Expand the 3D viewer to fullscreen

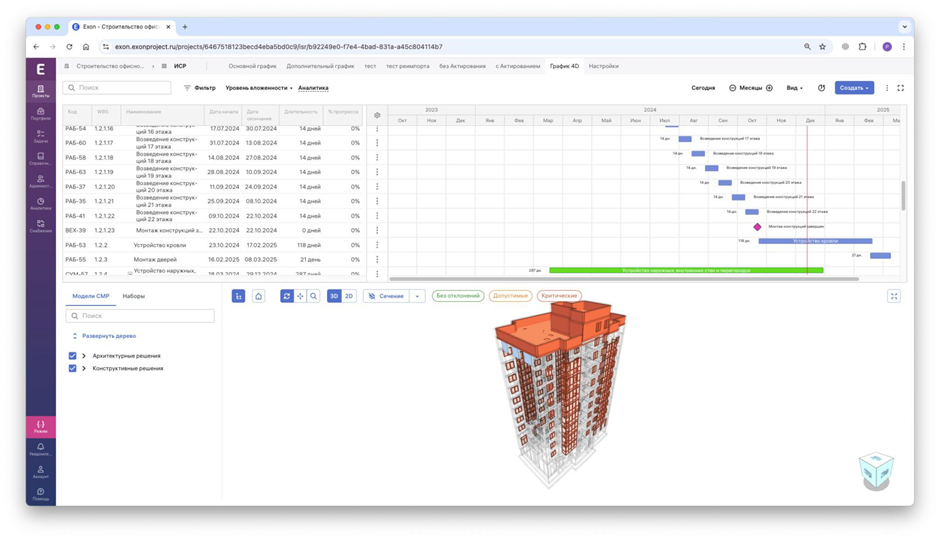[894, 296]
